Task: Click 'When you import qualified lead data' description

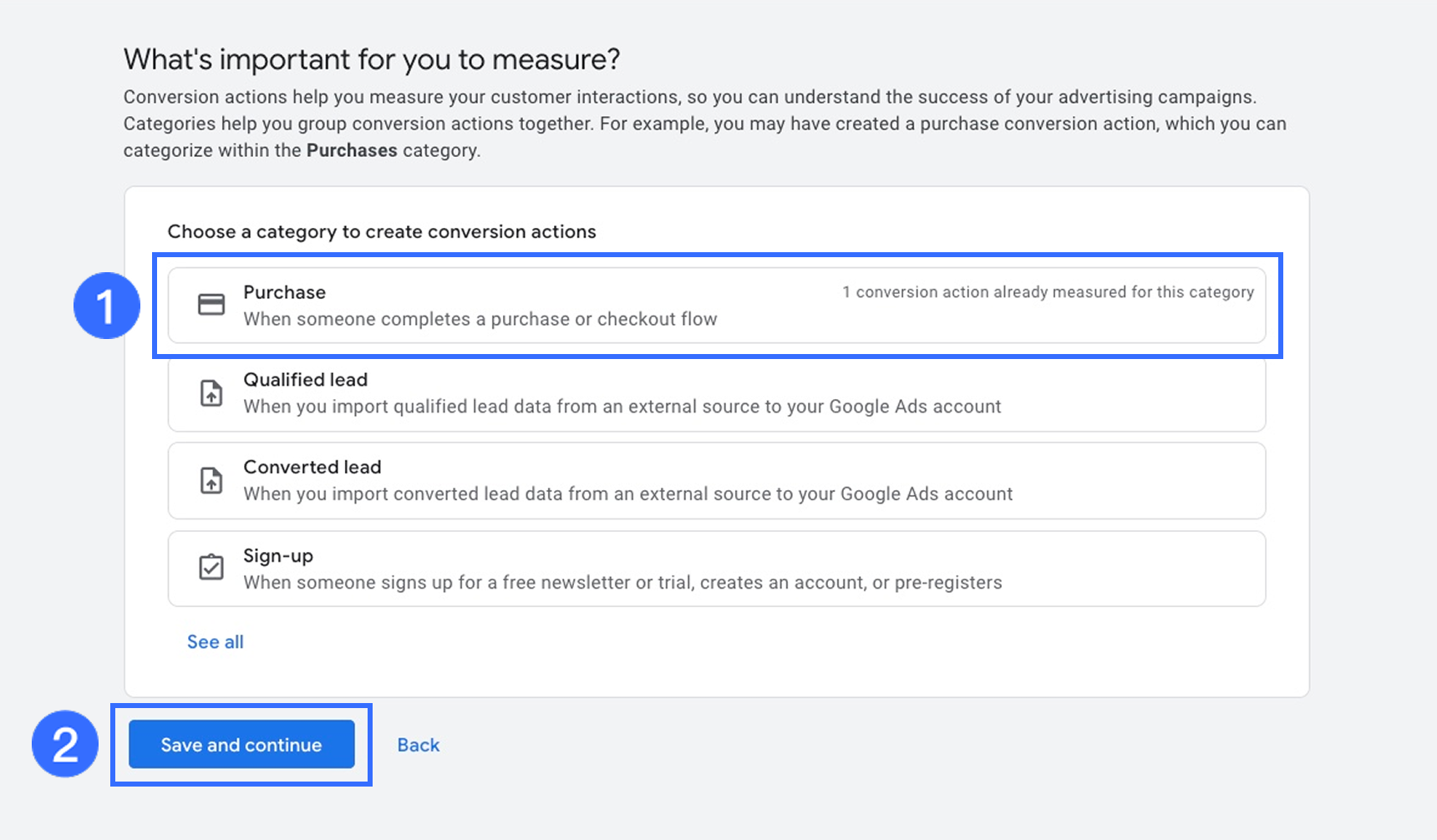Action: (x=622, y=407)
